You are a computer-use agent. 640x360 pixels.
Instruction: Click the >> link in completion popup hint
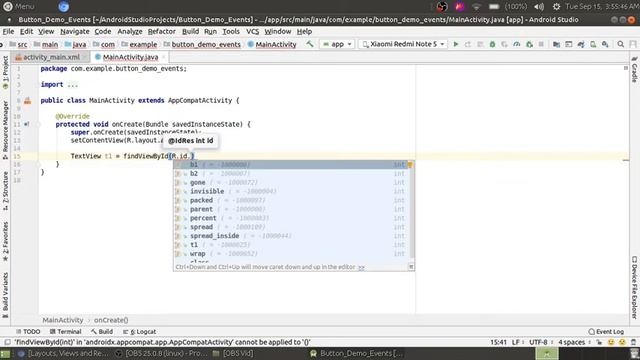361,267
